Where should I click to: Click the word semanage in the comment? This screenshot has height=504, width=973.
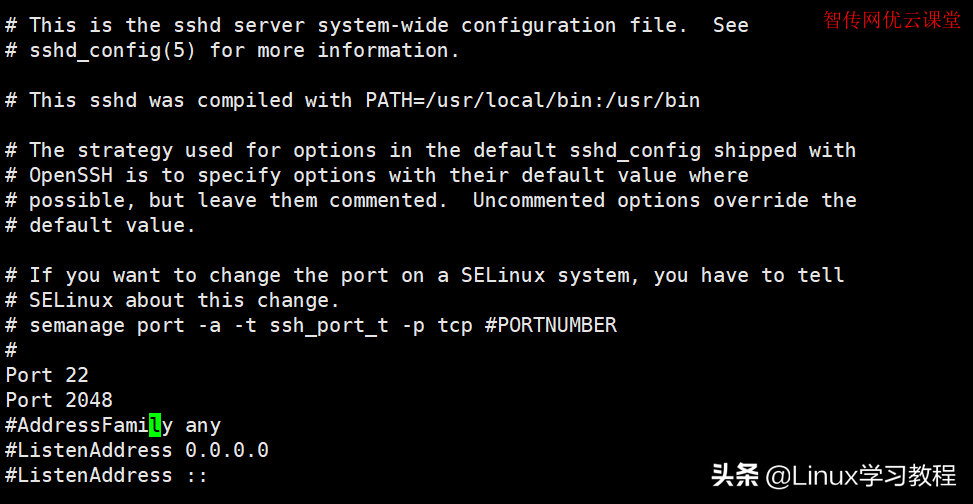[77, 325]
